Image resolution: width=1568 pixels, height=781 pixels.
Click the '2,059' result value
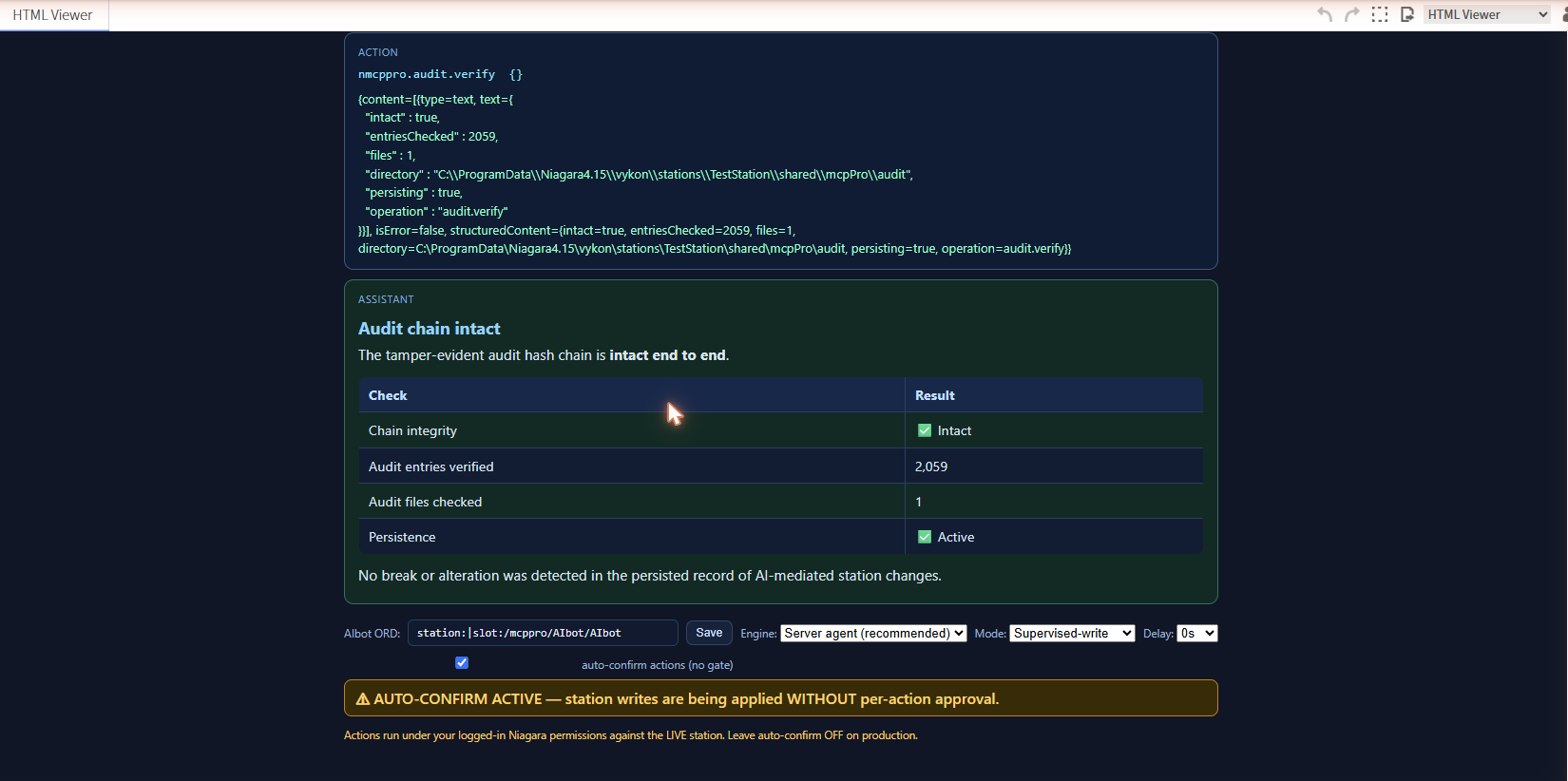tap(931, 467)
